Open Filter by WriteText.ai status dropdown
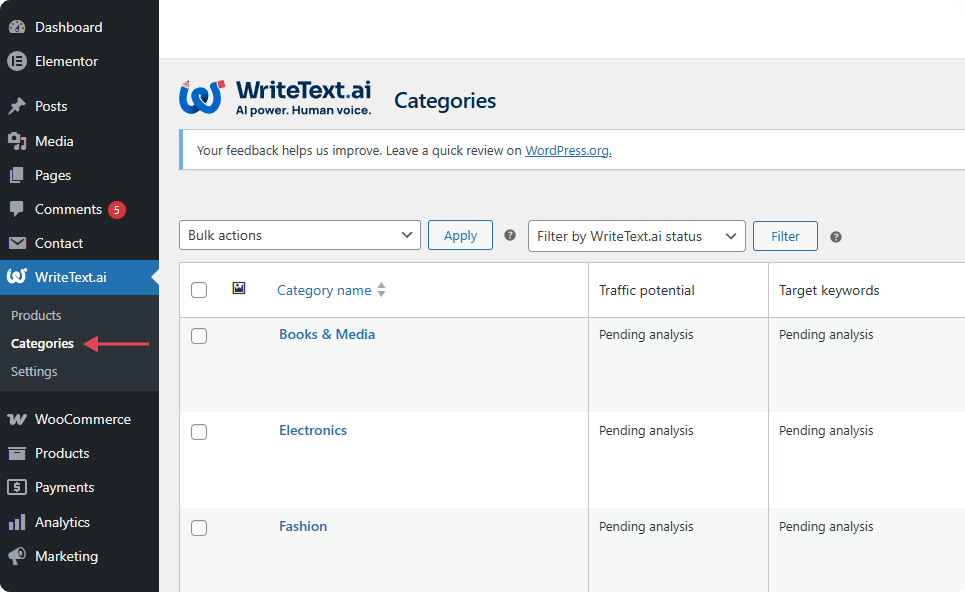The width and height of the screenshot is (965, 592). 637,236
